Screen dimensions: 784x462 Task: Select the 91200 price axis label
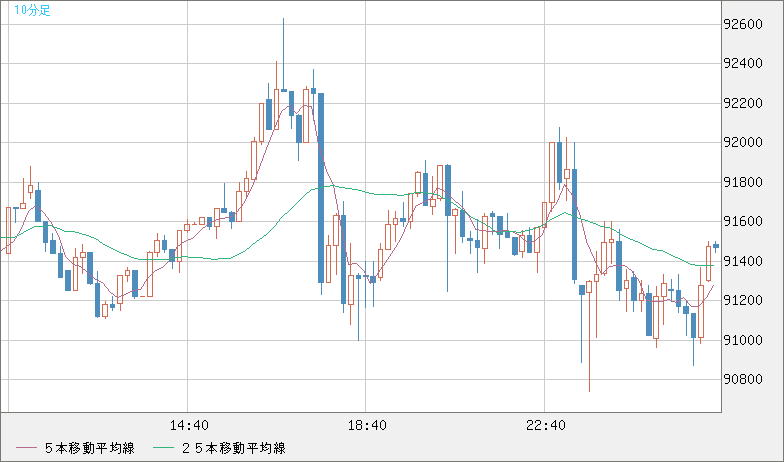click(742, 300)
